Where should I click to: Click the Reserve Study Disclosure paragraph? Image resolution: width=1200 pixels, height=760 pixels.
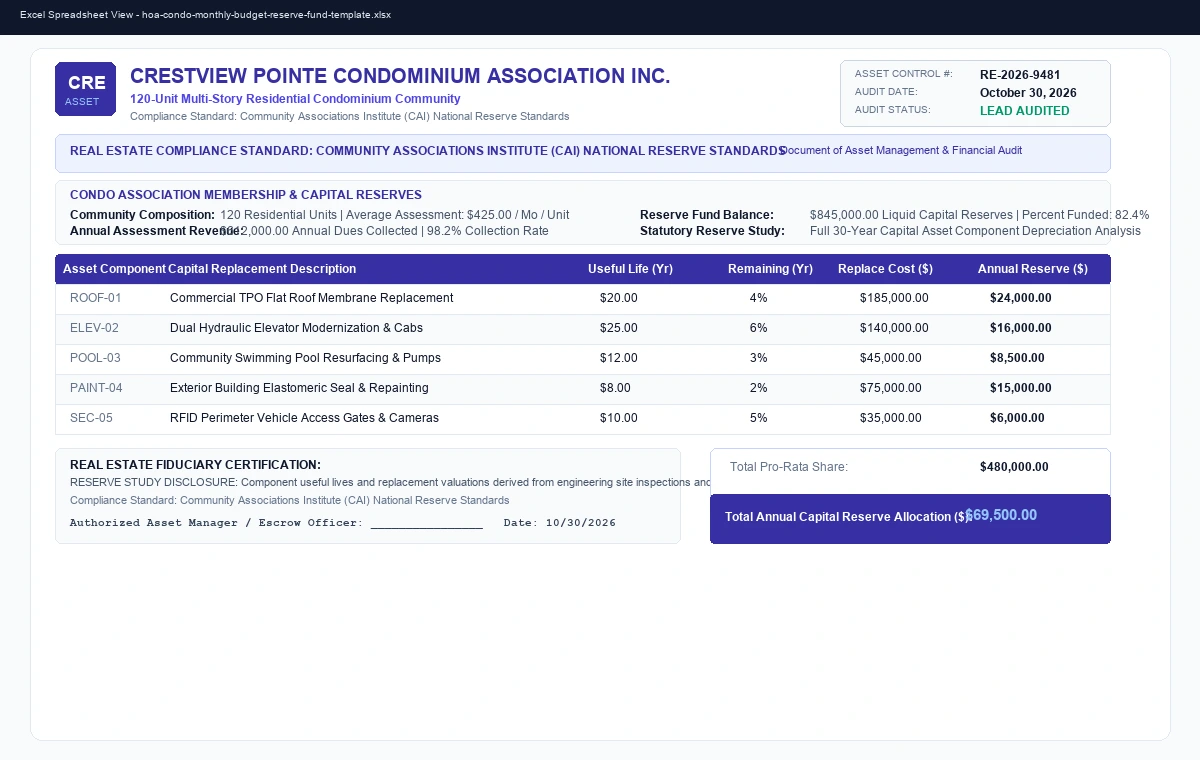pos(391,482)
